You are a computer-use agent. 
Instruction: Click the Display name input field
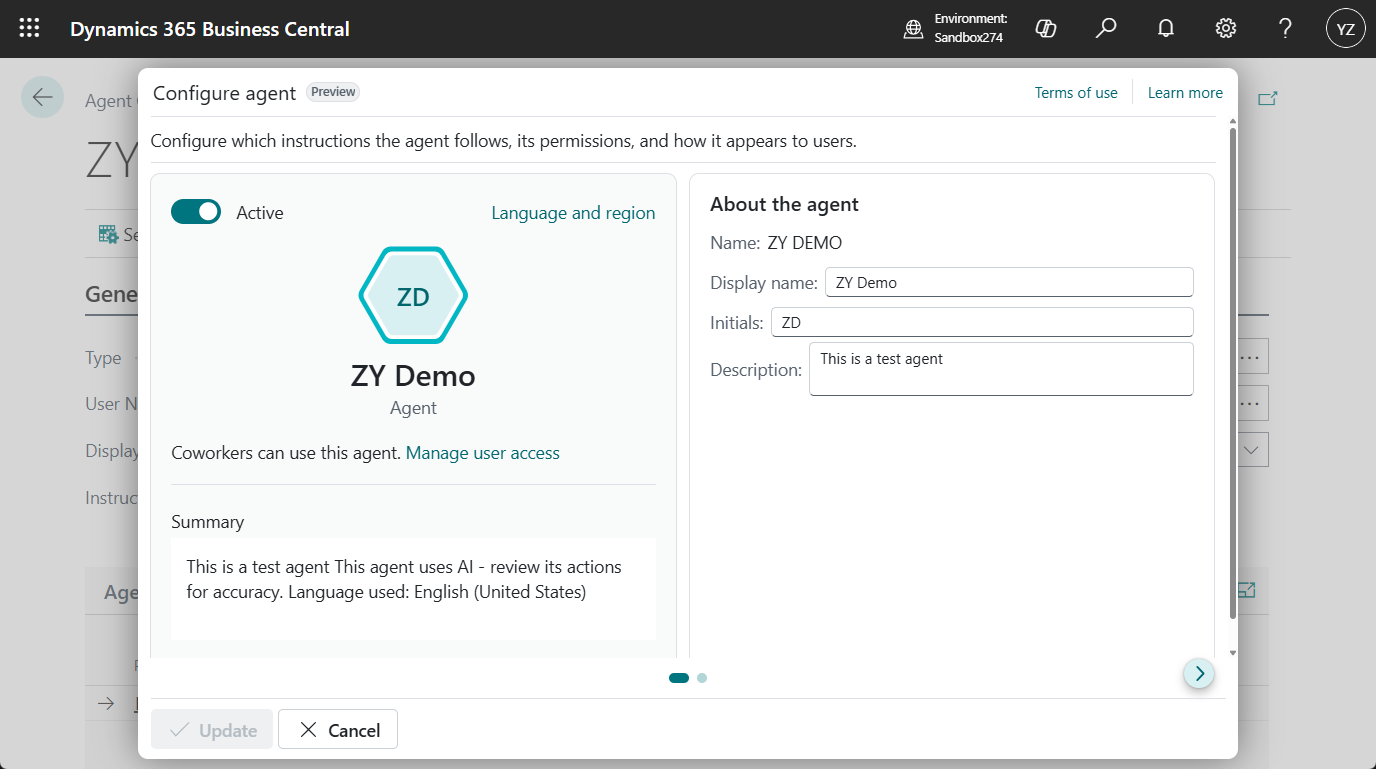pos(1008,282)
